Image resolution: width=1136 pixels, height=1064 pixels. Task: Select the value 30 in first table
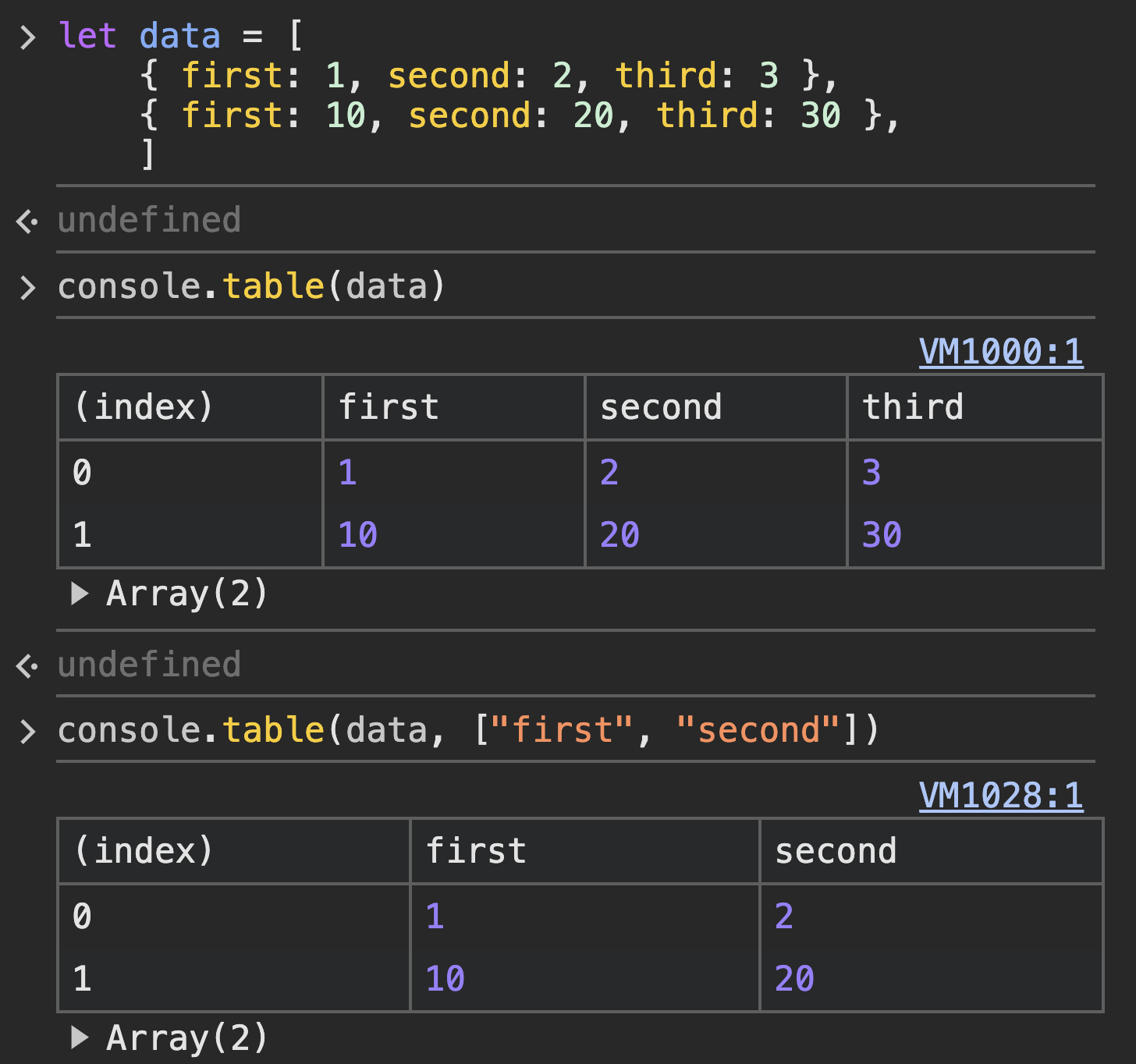point(882,535)
